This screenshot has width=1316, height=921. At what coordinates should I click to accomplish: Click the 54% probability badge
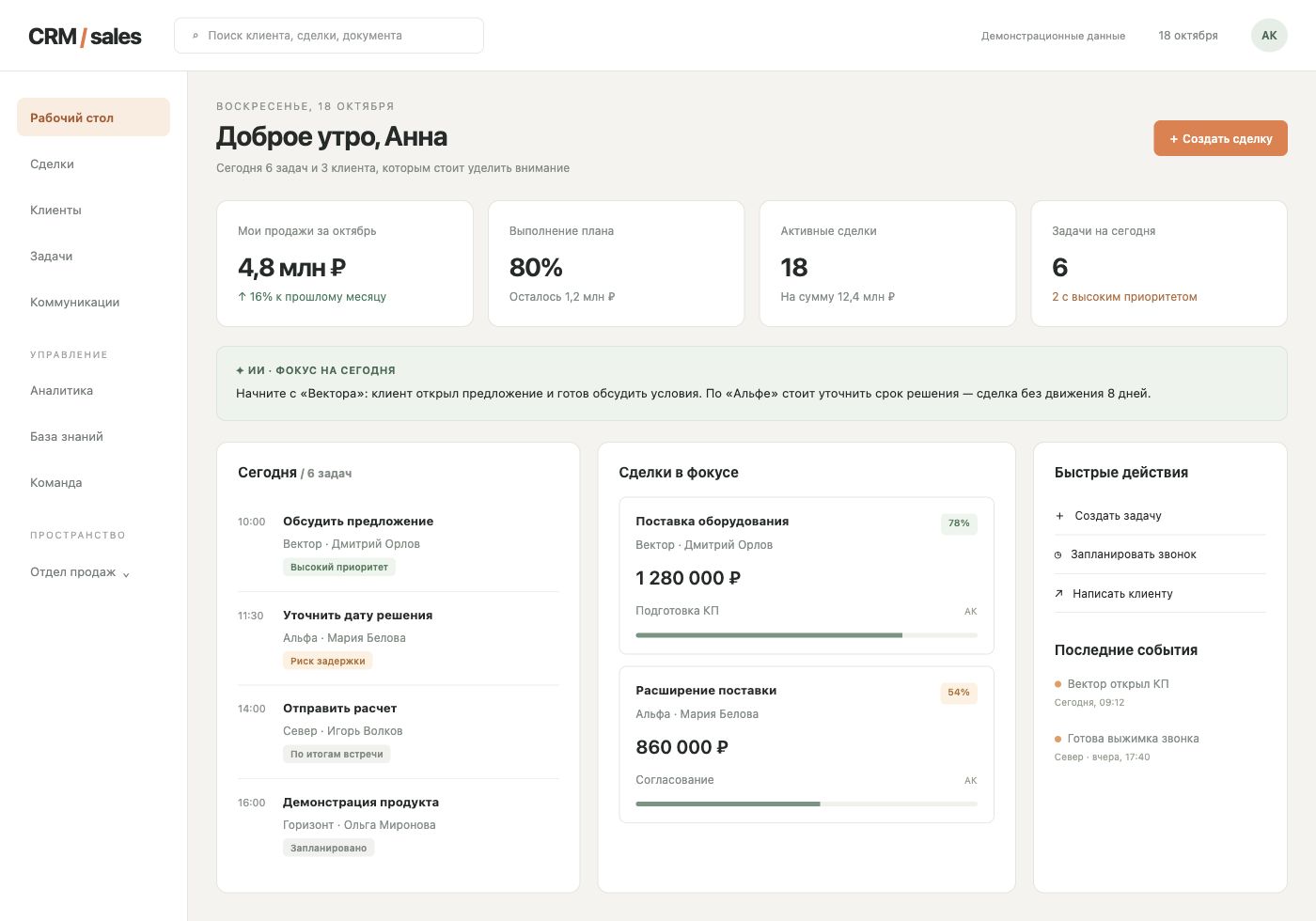tap(959, 693)
